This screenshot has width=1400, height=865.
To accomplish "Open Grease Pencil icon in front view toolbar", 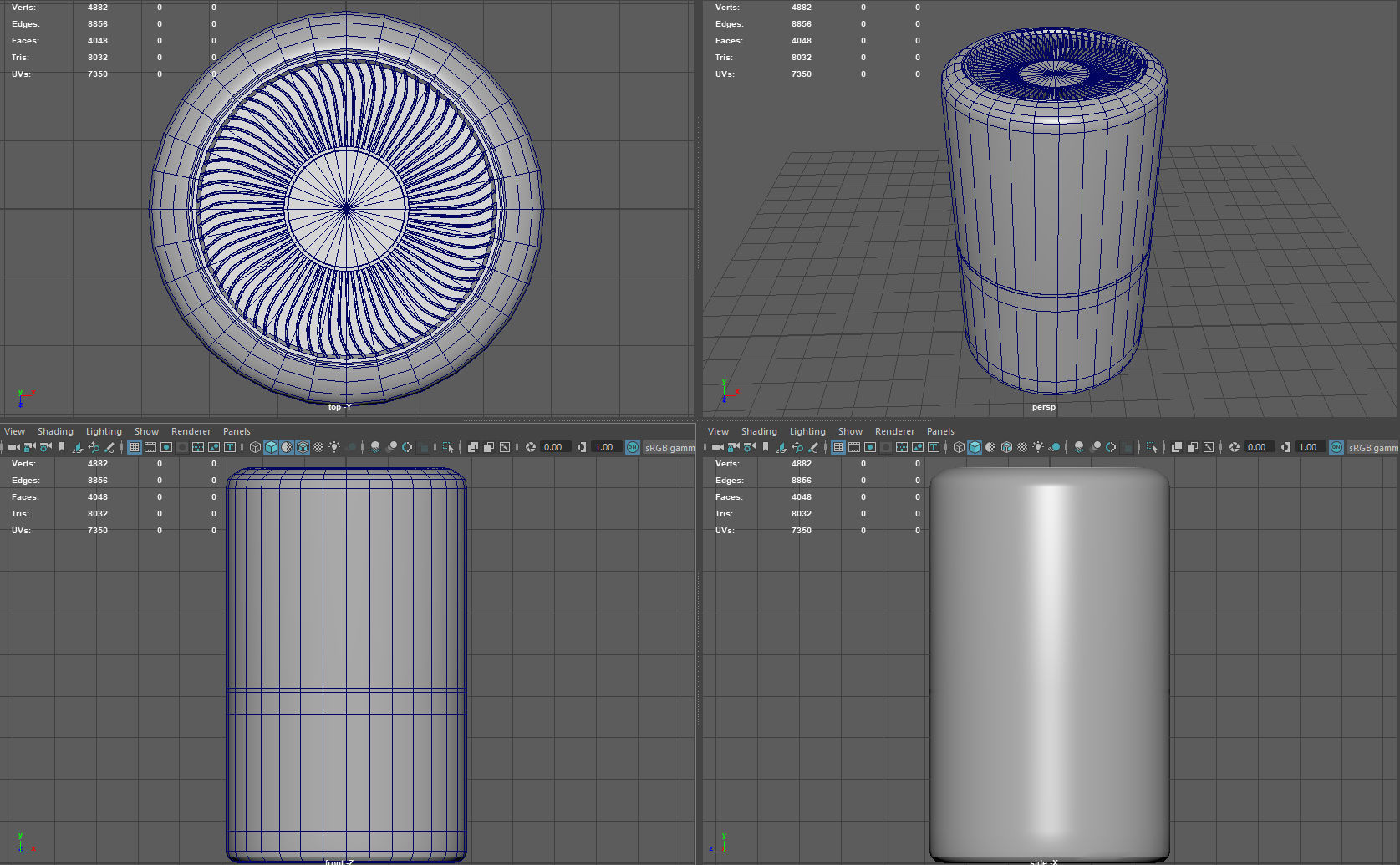I will pos(109,447).
